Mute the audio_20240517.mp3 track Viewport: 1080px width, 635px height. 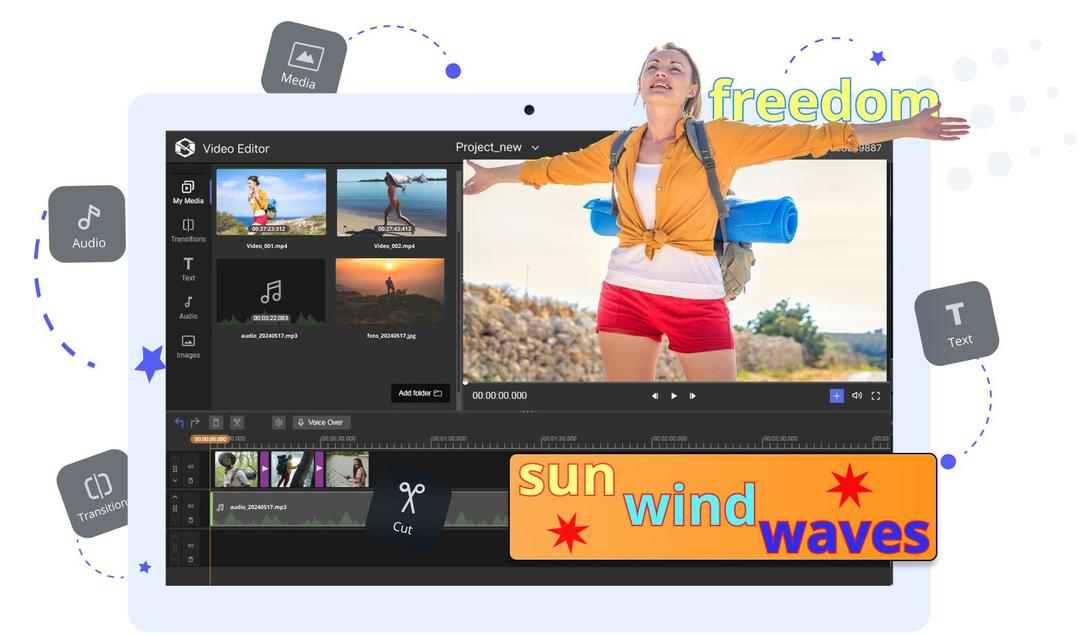189,505
